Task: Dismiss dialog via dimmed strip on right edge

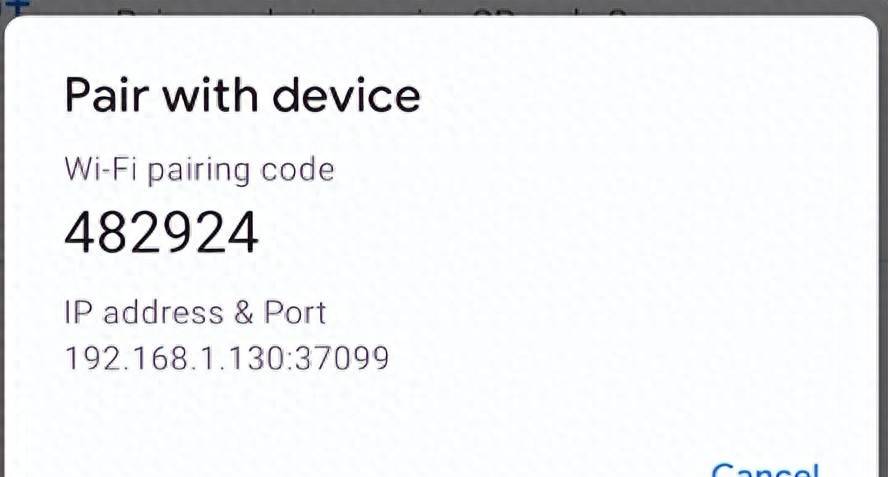Action: click(883, 250)
